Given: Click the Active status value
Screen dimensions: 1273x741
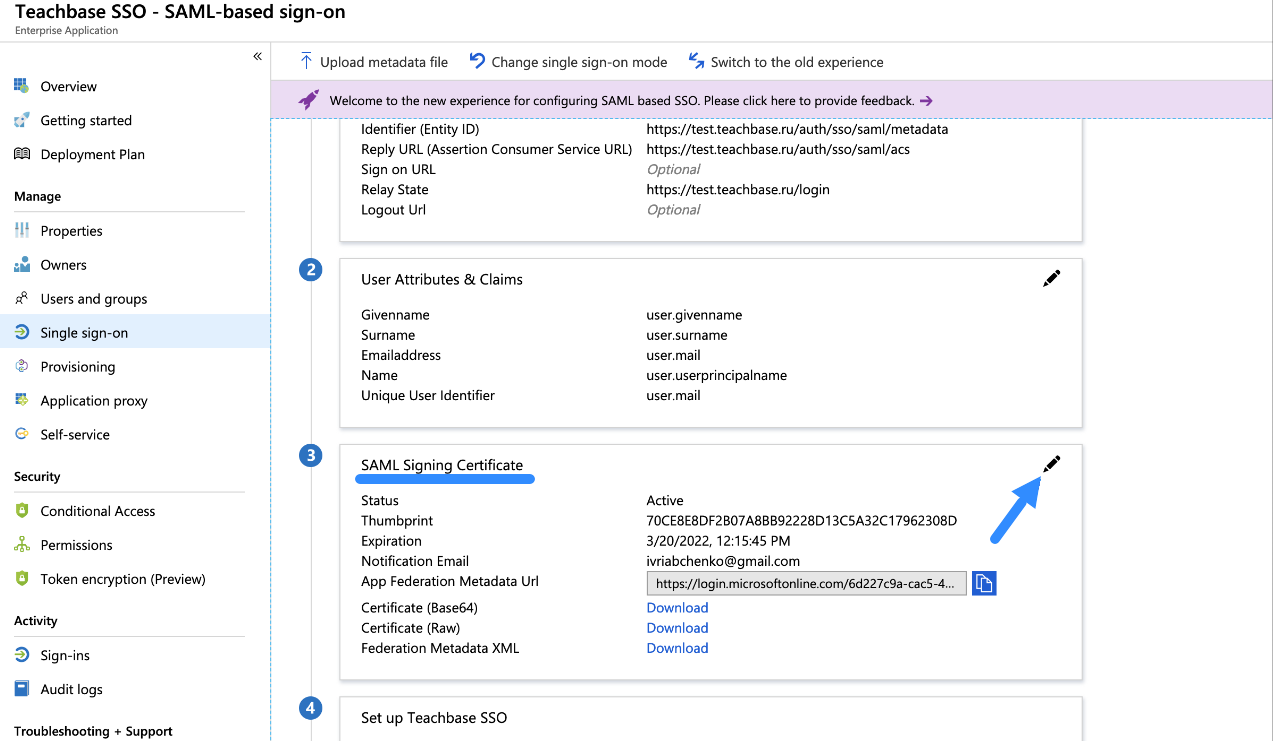Looking at the screenshot, I should click(665, 500).
